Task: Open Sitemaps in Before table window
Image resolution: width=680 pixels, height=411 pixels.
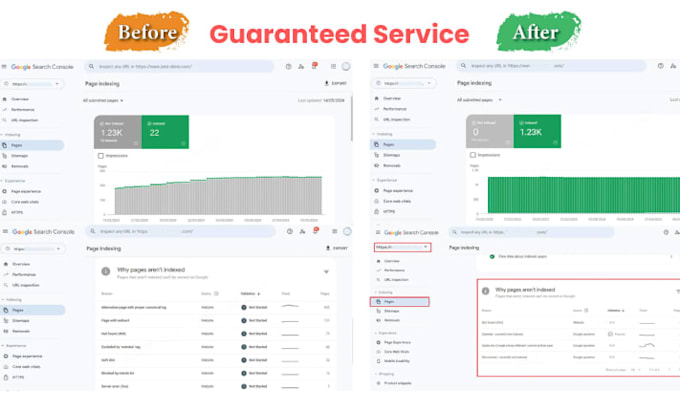Action: (x=16, y=321)
